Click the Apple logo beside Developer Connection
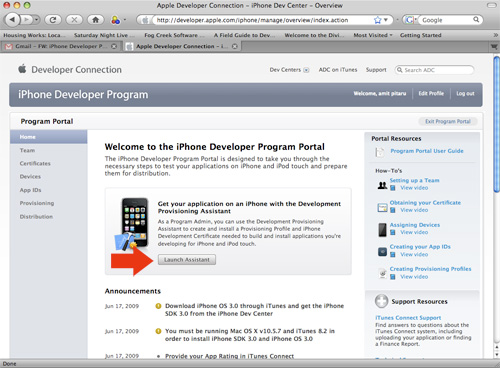The height and width of the screenshot is (368, 500). tap(22, 69)
